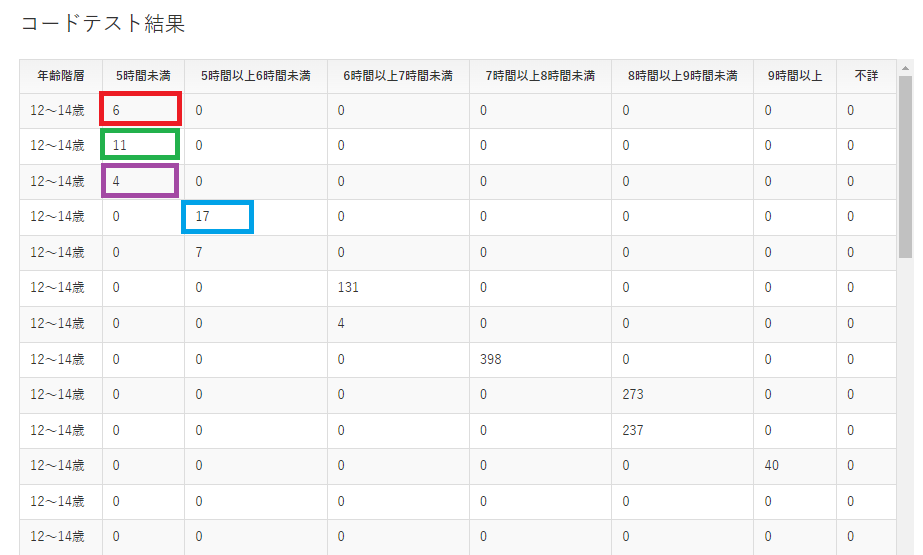The width and height of the screenshot is (923, 555).
Task: Click the 12〜14歳 cell in the row containing 131
Action: pos(61,288)
